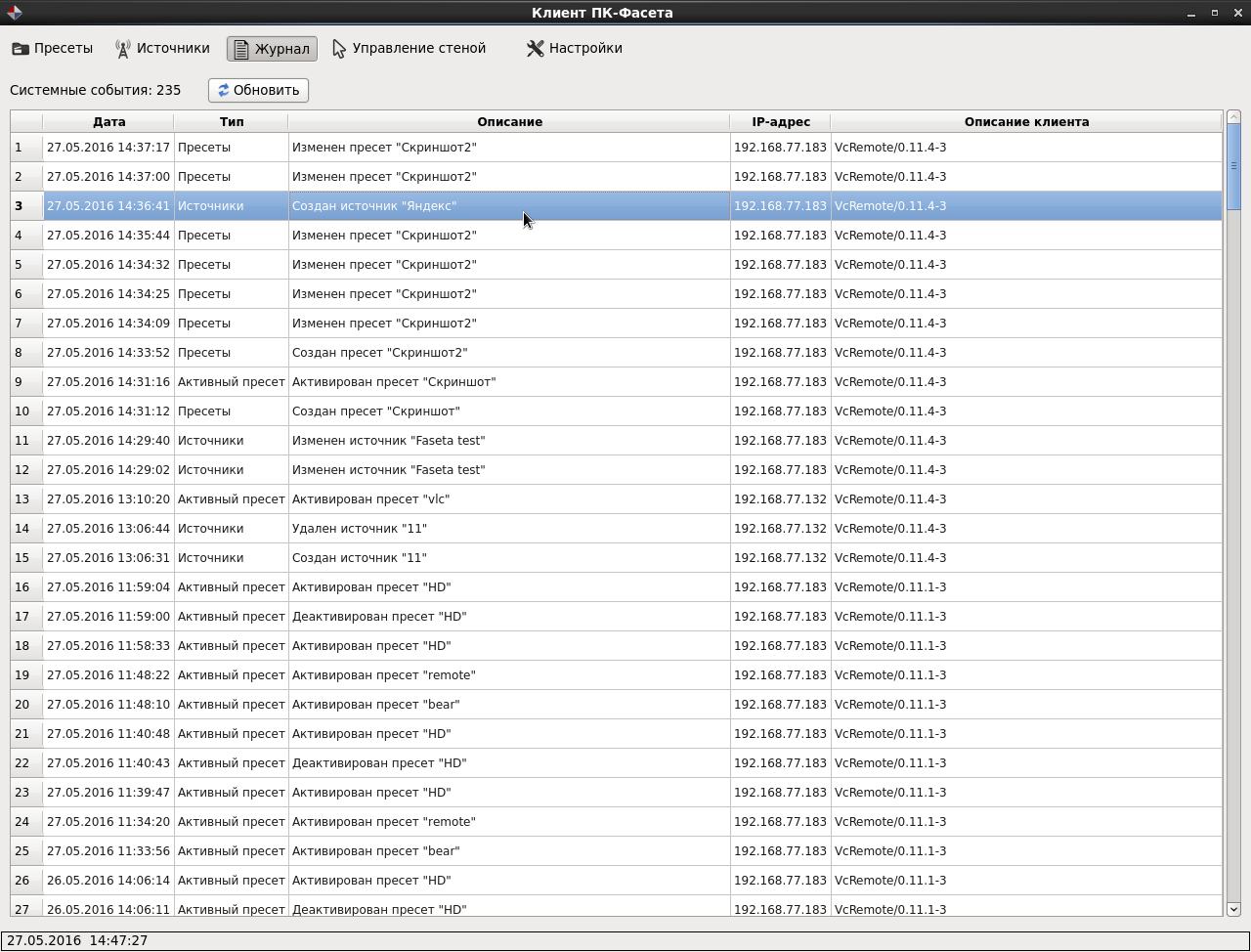Select the entry dated 26.05.2016 14:06:14
Screen dimensions: 1251x952
click(x=108, y=881)
